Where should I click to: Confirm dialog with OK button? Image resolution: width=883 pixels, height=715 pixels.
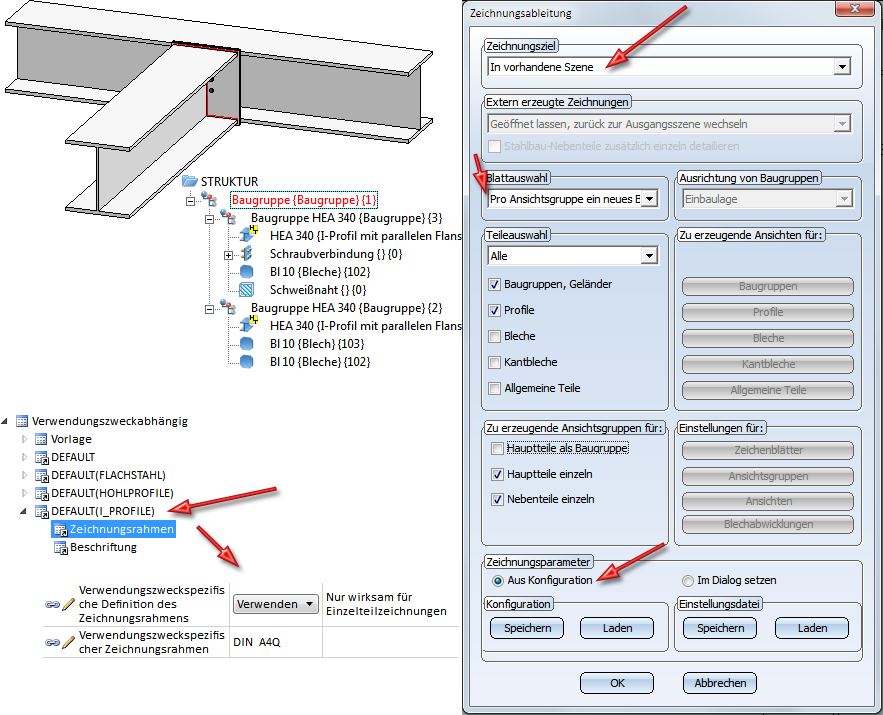coord(617,683)
